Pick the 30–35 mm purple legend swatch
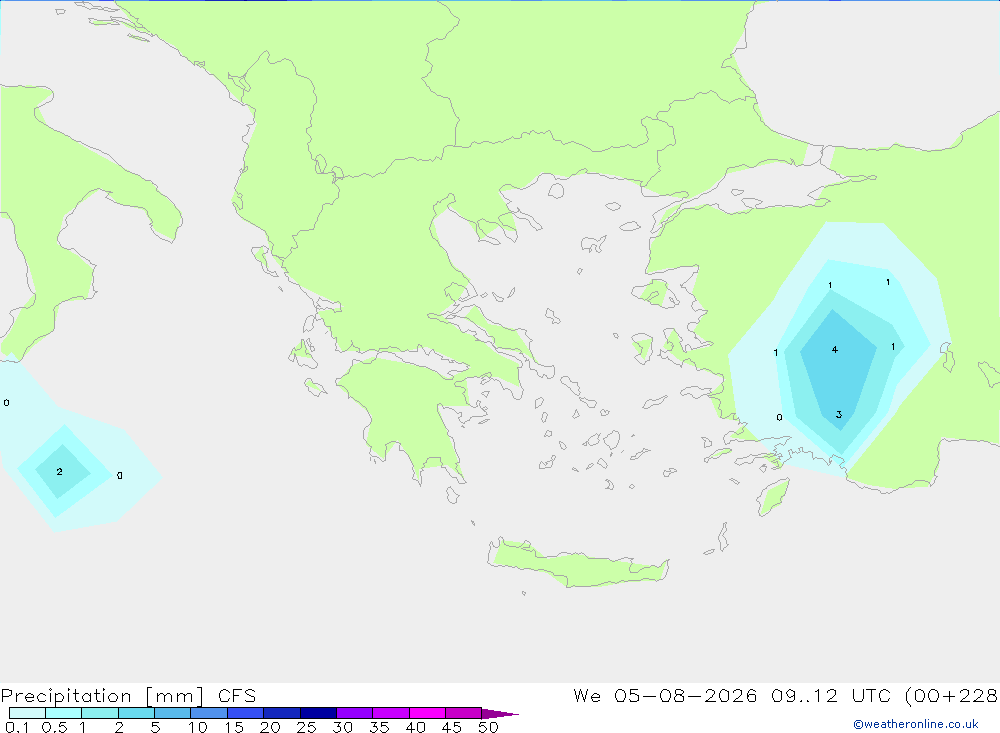The image size is (1000, 733). [354, 713]
